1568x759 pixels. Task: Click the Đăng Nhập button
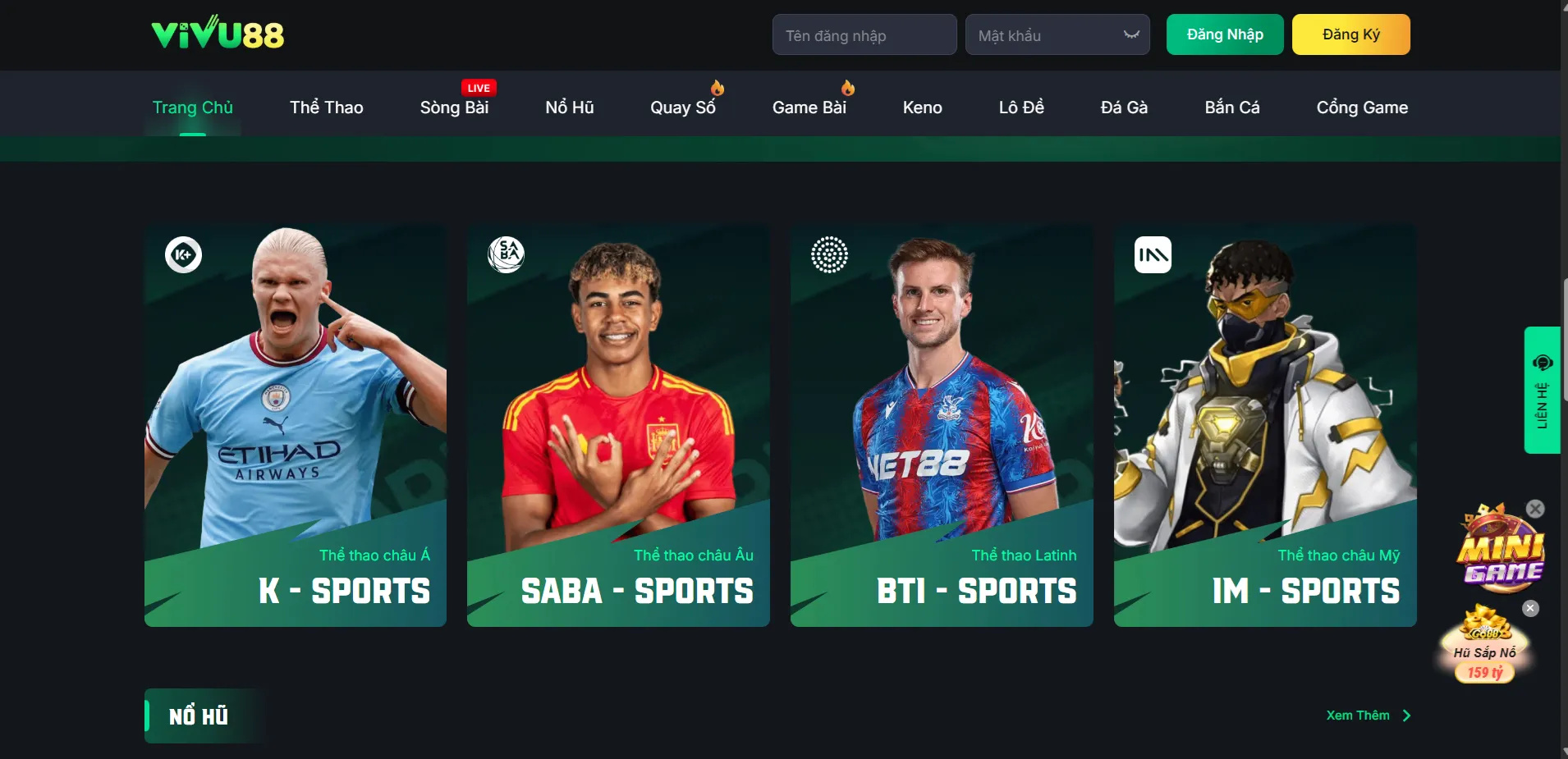[1225, 34]
